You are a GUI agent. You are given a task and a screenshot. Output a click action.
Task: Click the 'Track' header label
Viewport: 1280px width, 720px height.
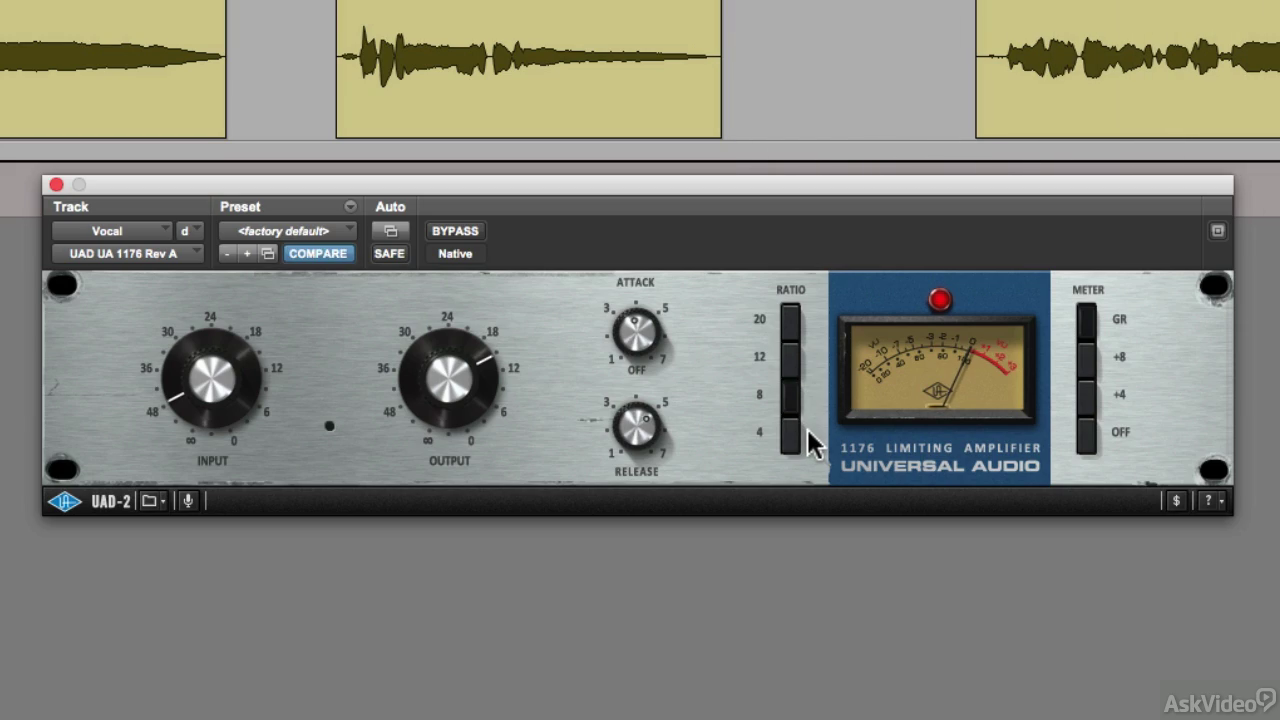(x=71, y=207)
